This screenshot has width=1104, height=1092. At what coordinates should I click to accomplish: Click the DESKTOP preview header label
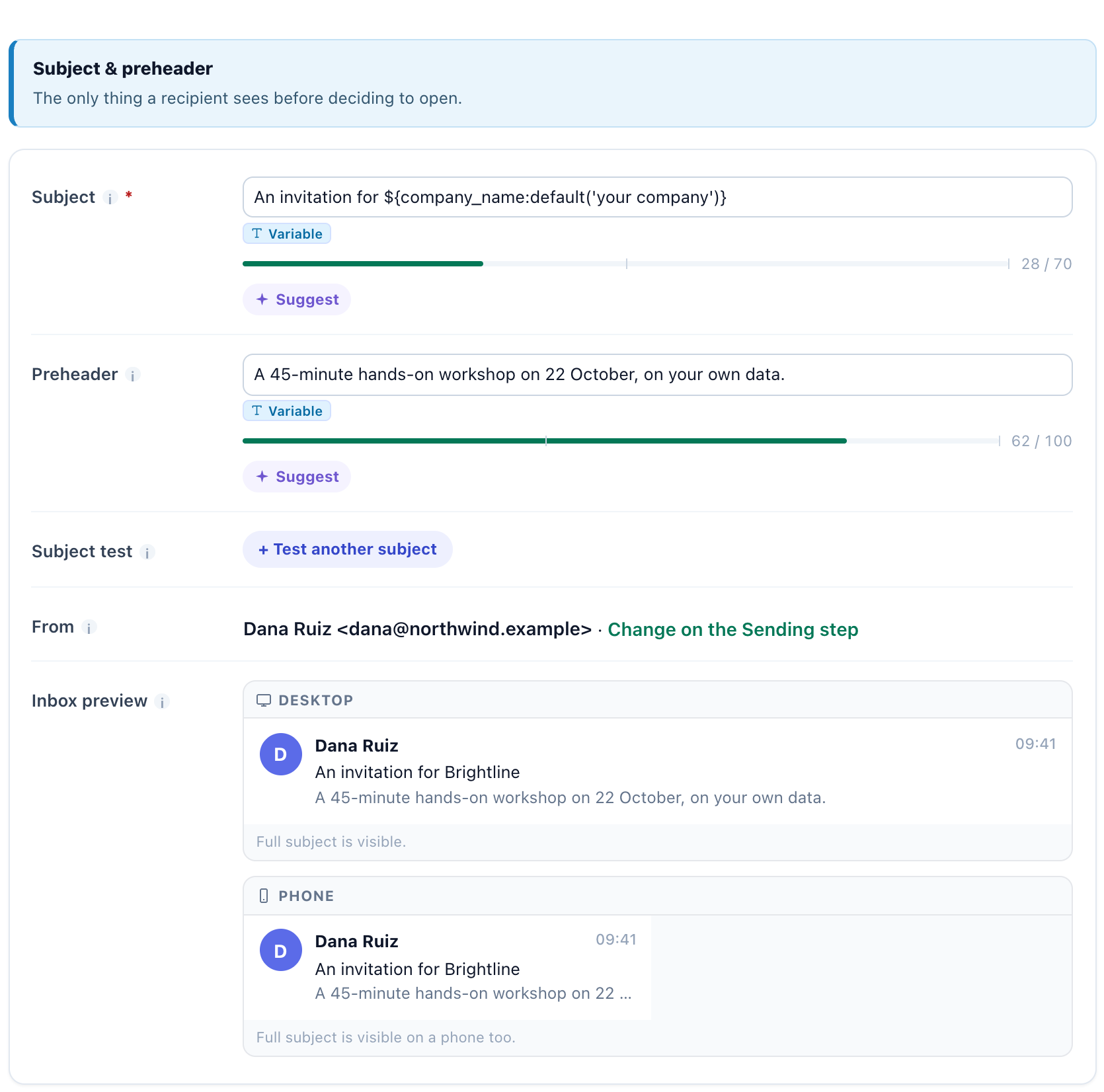tap(316, 701)
